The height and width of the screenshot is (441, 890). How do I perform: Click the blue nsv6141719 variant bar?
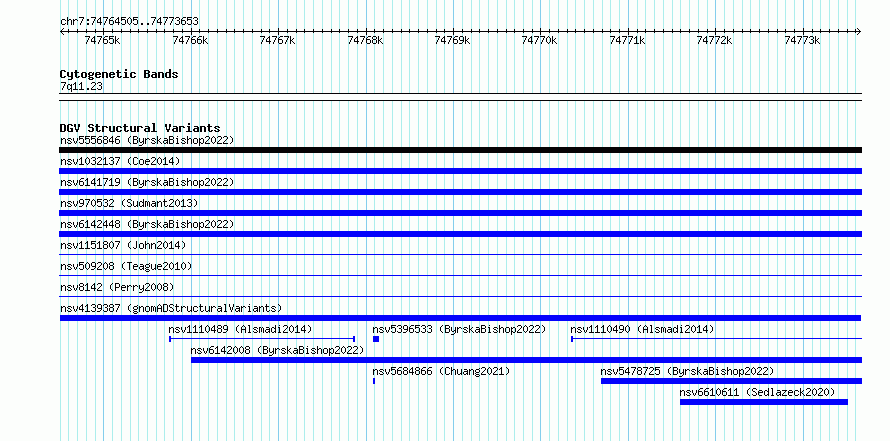point(460,192)
